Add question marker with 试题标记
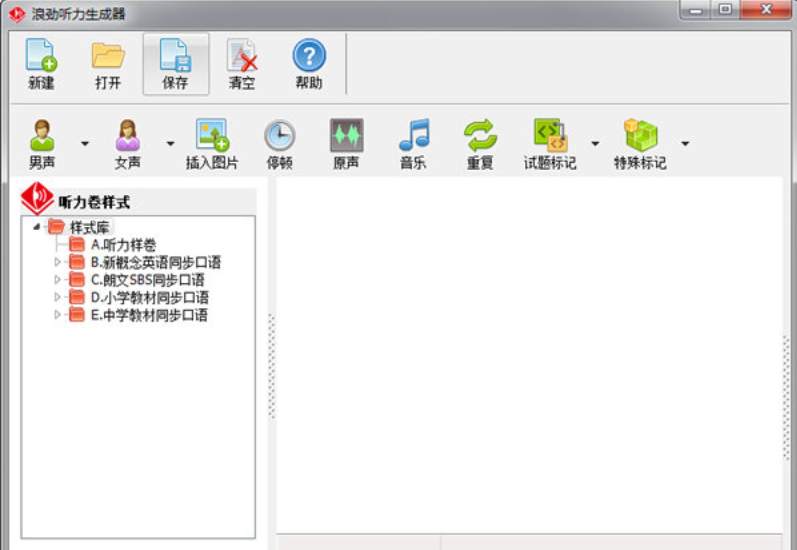The width and height of the screenshot is (797, 550). (550, 144)
